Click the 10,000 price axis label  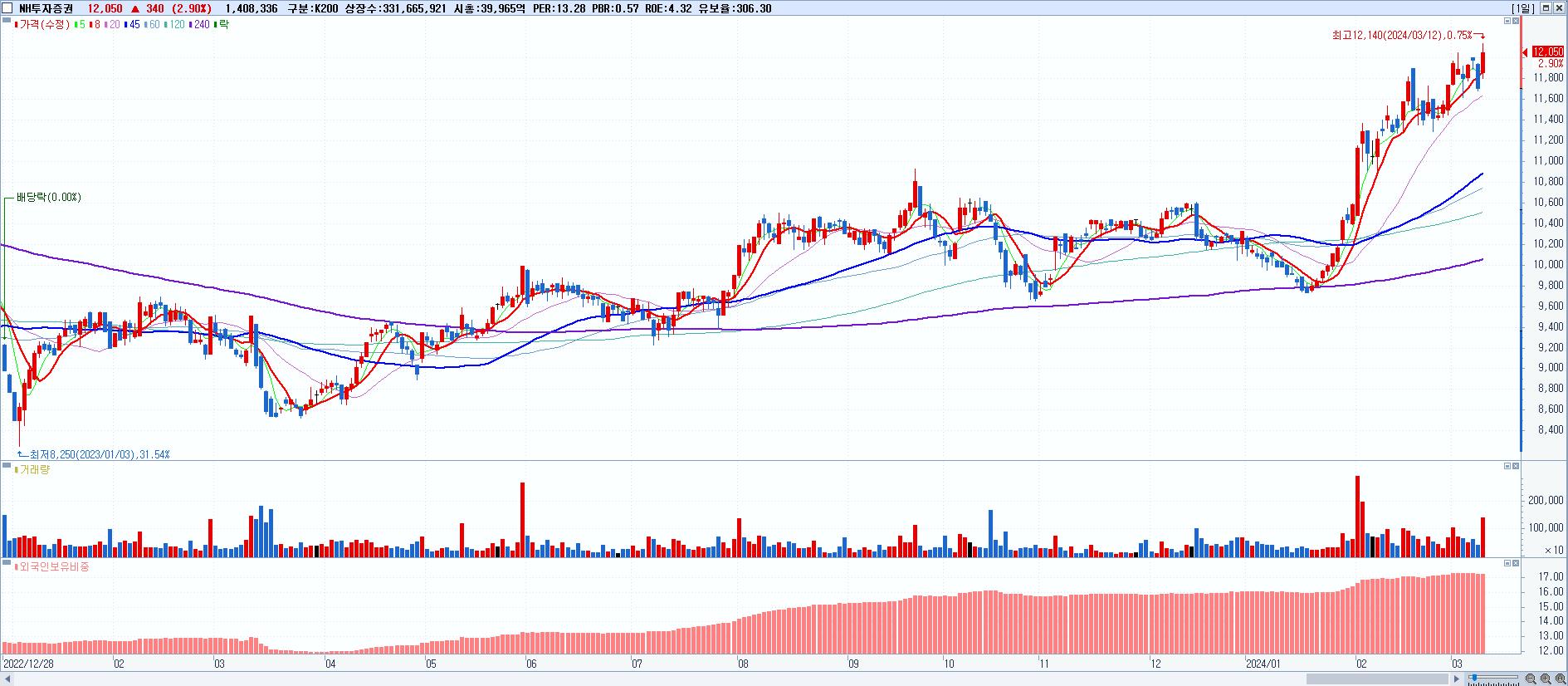[1549, 265]
